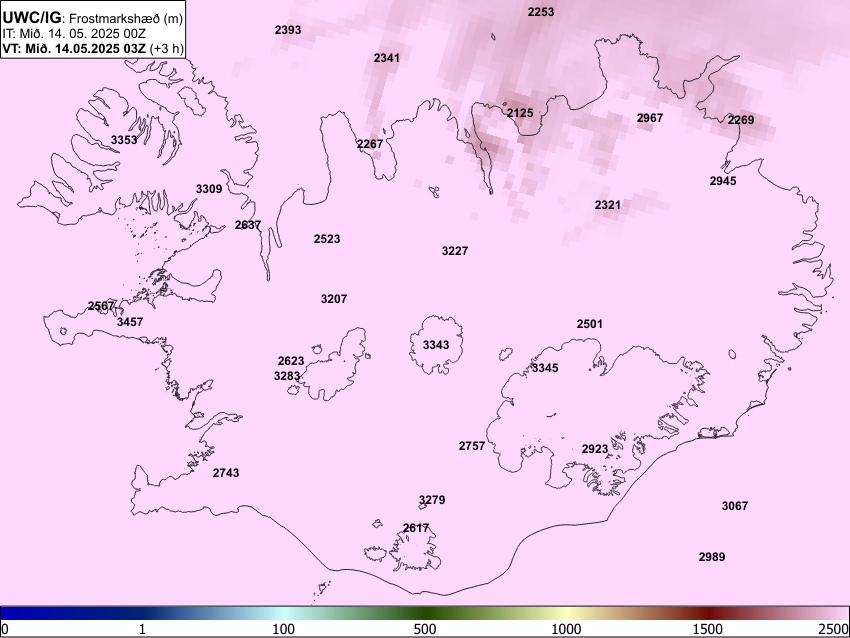Click the 3207 label
Image resolution: width=850 pixels, height=638 pixels.
[334, 299]
